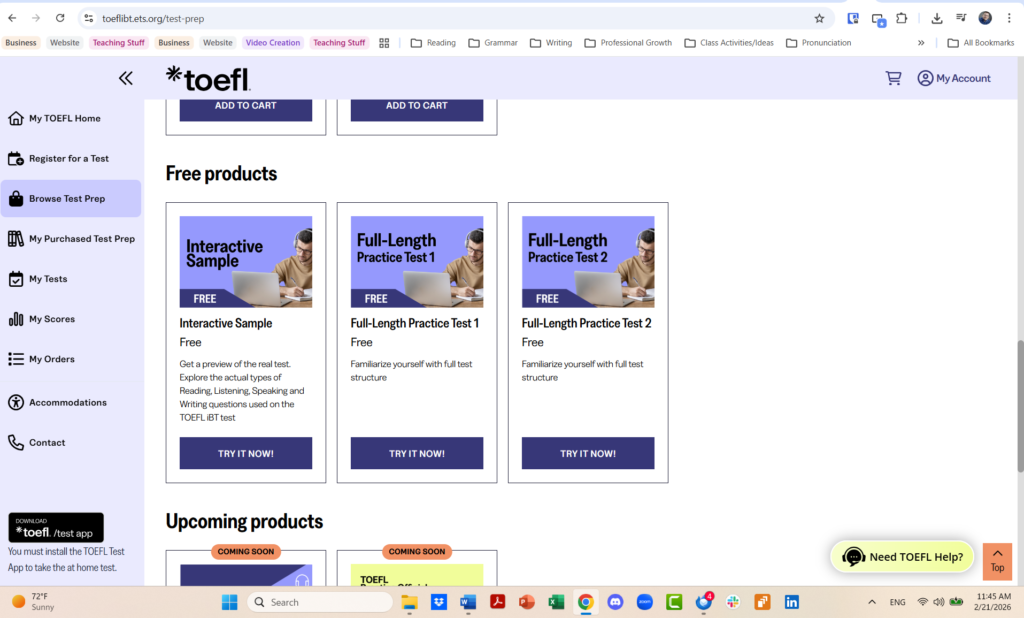Open the shopping cart icon
This screenshot has width=1024, height=618.
tap(893, 78)
